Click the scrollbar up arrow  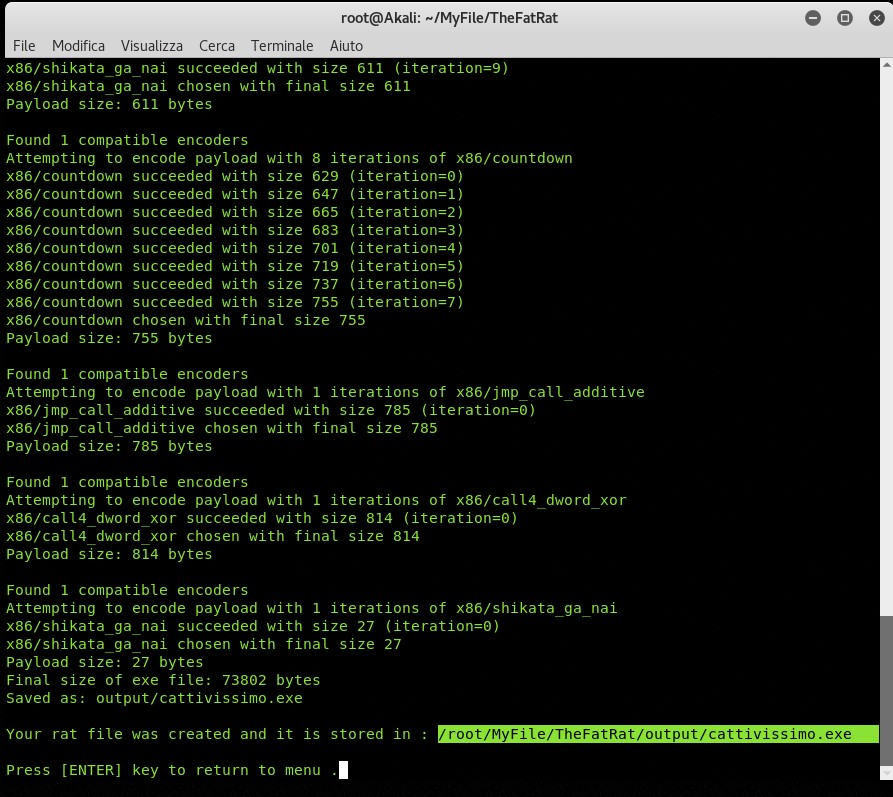[x=886, y=65]
